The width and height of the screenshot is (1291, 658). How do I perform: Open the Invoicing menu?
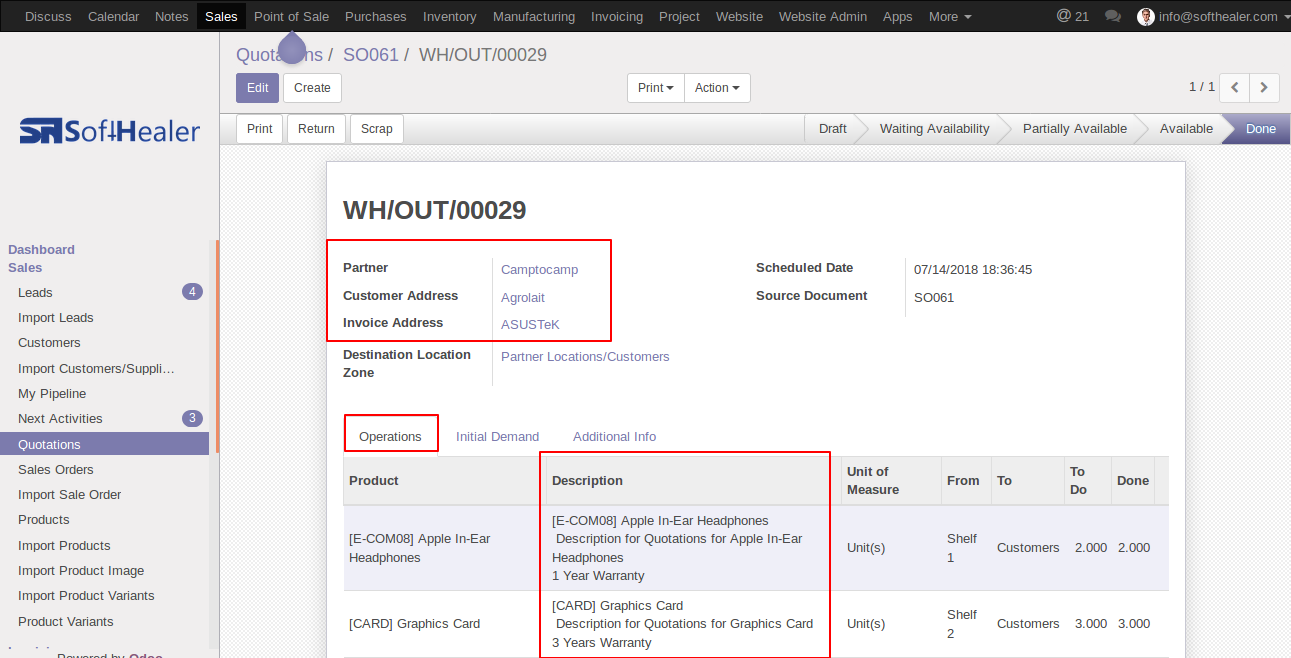(x=617, y=16)
